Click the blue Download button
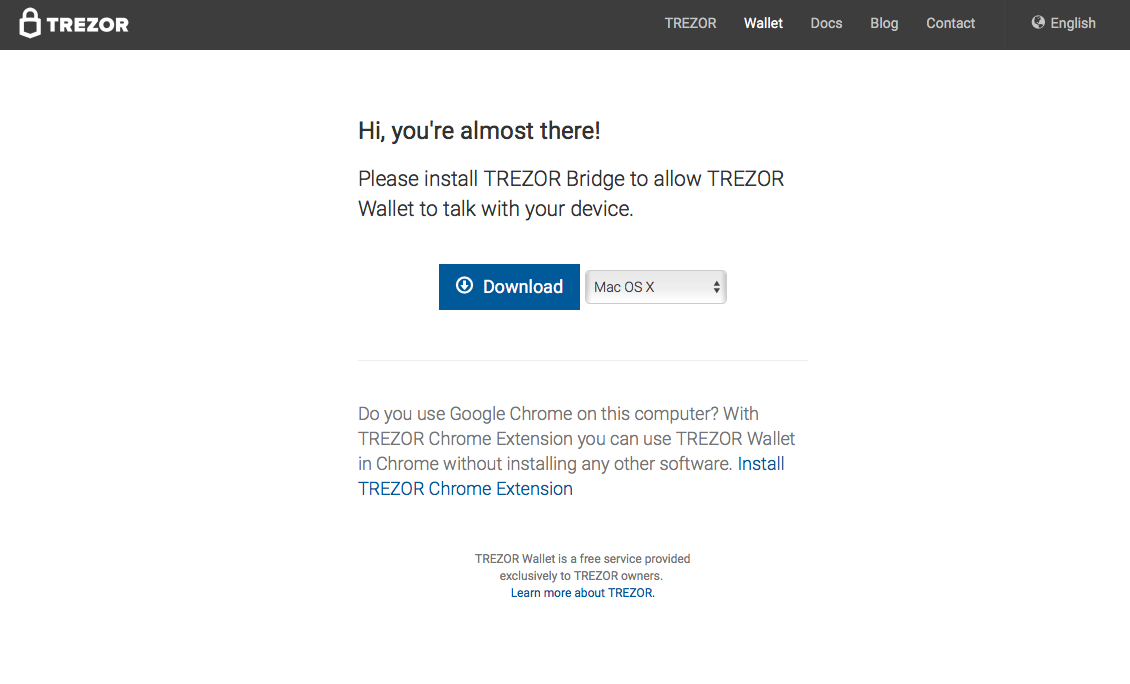 point(510,287)
